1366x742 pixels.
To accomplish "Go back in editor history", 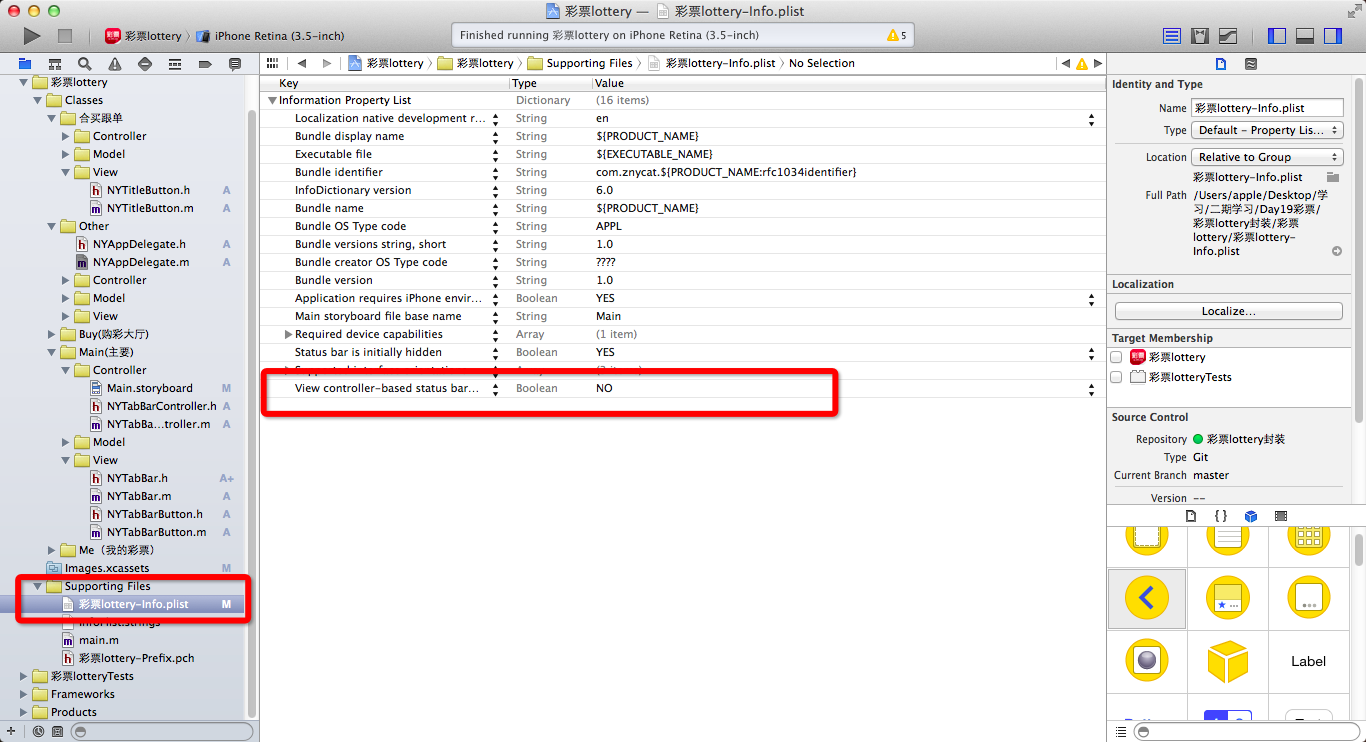I will tap(301, 63).
